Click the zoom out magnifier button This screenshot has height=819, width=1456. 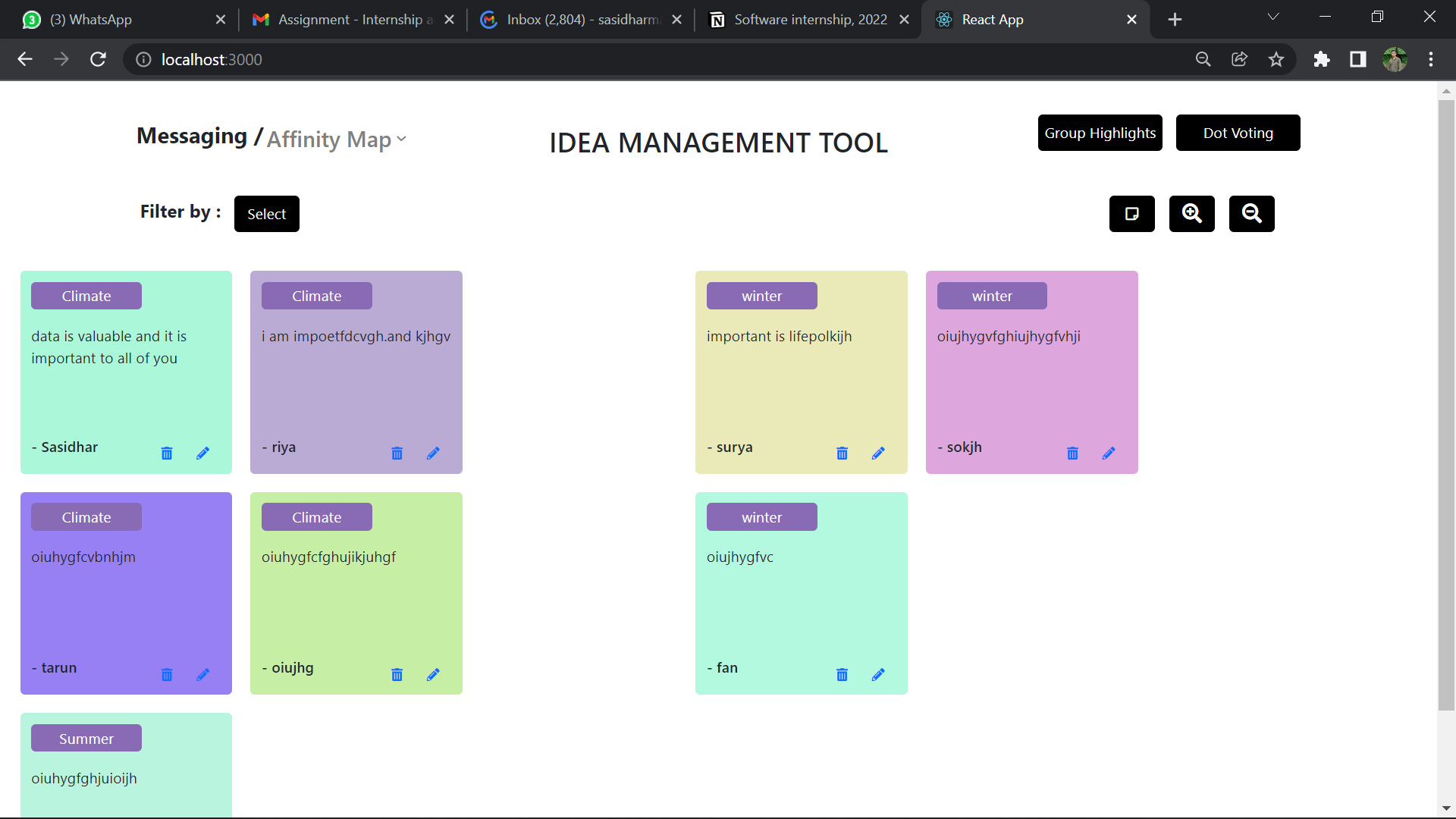[x=1252, y=214]
